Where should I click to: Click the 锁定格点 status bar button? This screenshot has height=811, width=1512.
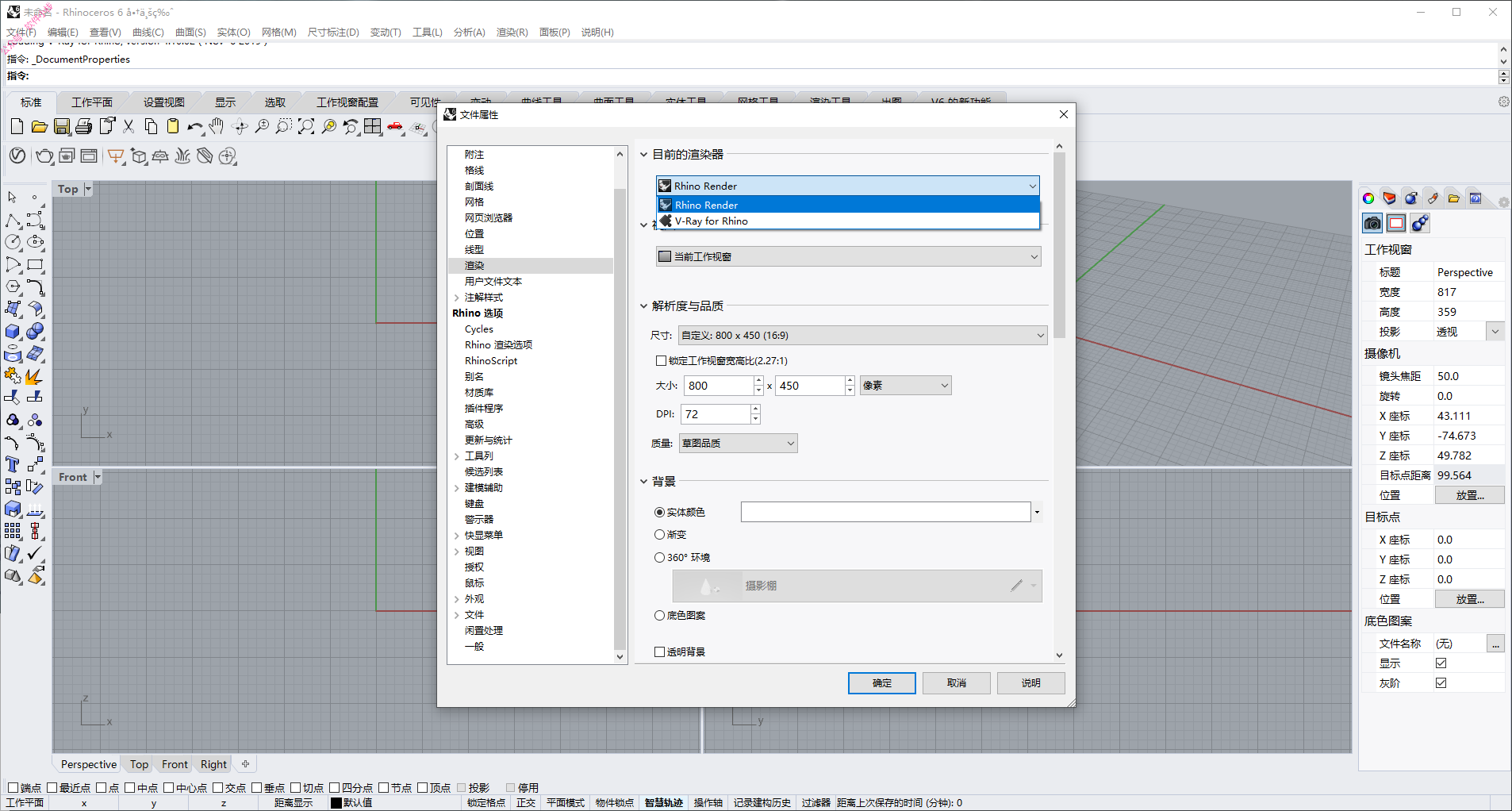coord(486,803)
